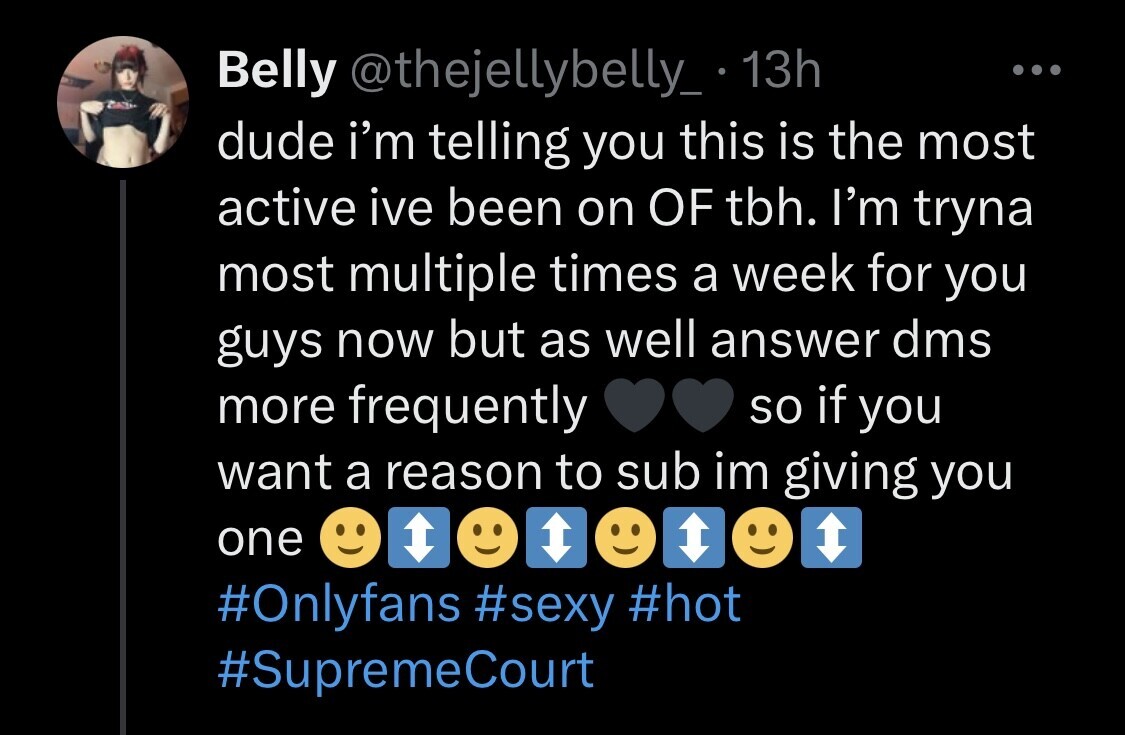Click the third up-down arrow emoji
This screenshot has width=1125, height=735.
click(693, 539)
